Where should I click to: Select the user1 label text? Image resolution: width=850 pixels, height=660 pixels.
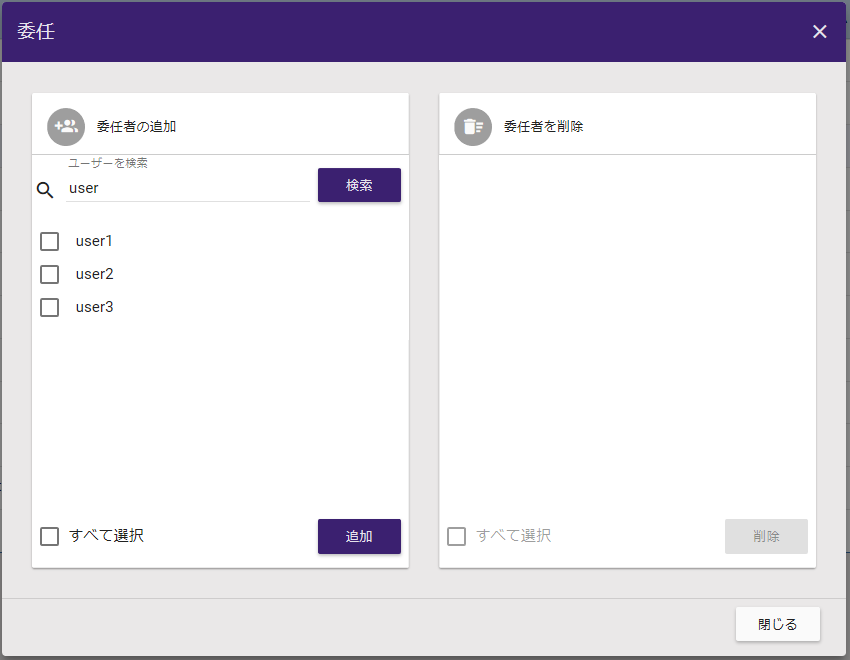pyautogui.click(x=94, y=241)
